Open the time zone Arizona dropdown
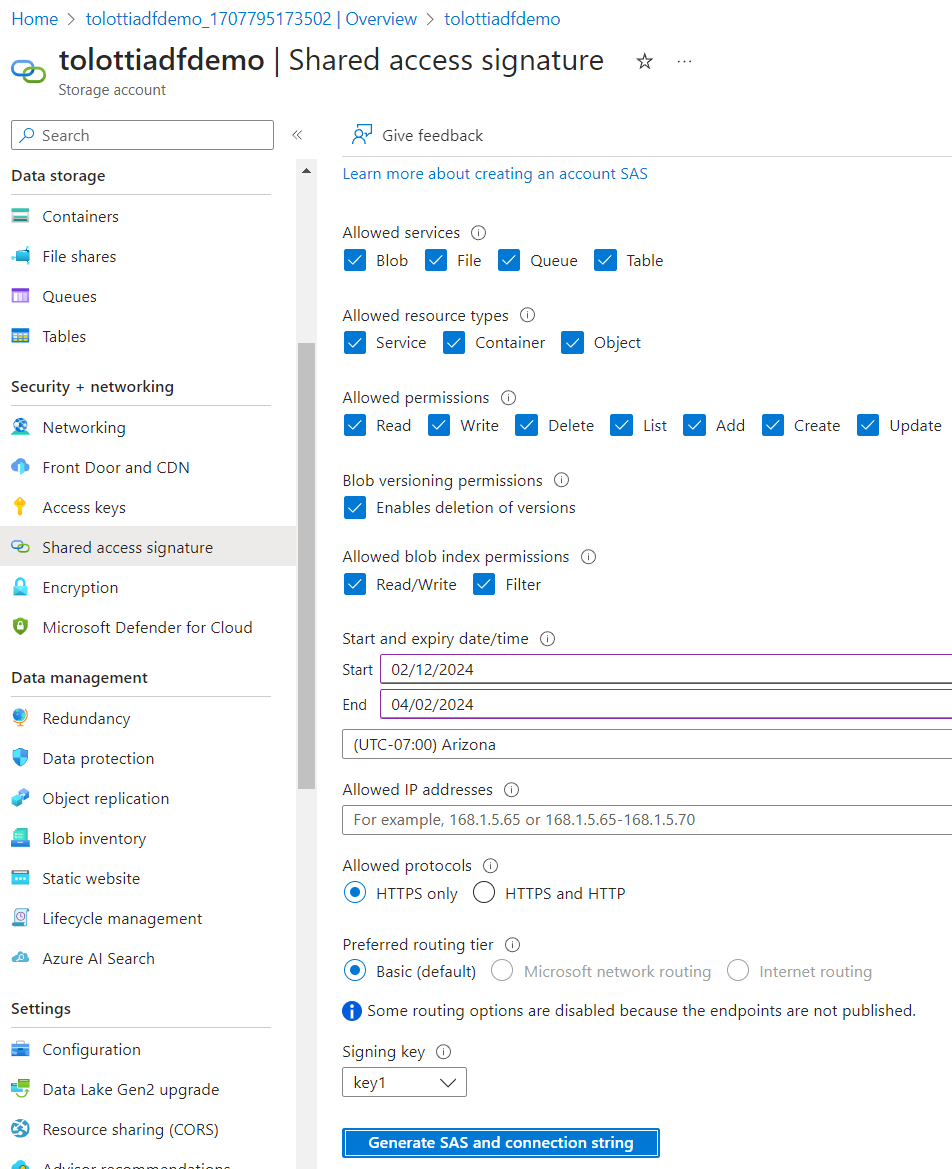 coord(646,744)
